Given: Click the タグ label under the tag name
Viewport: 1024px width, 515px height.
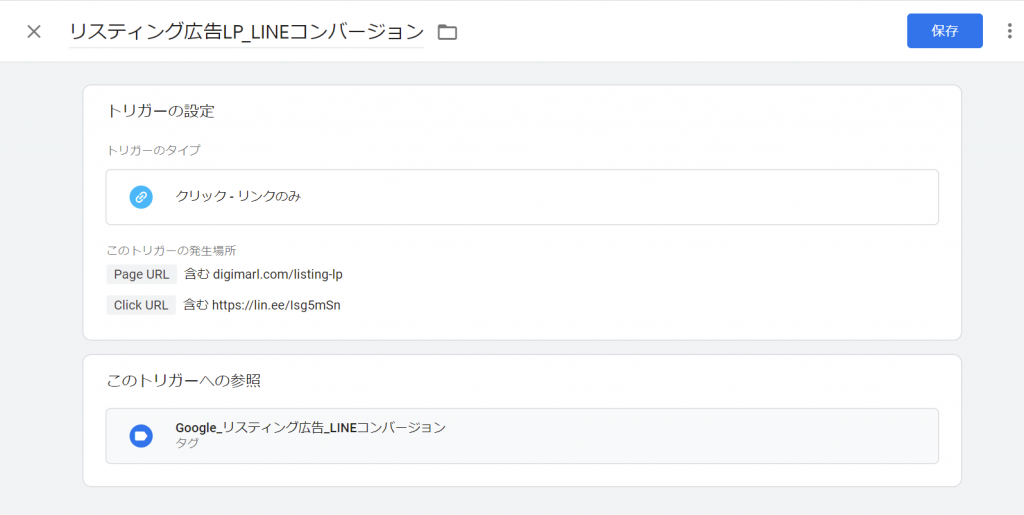Looking at the screenshot, I should pos(187,443).
